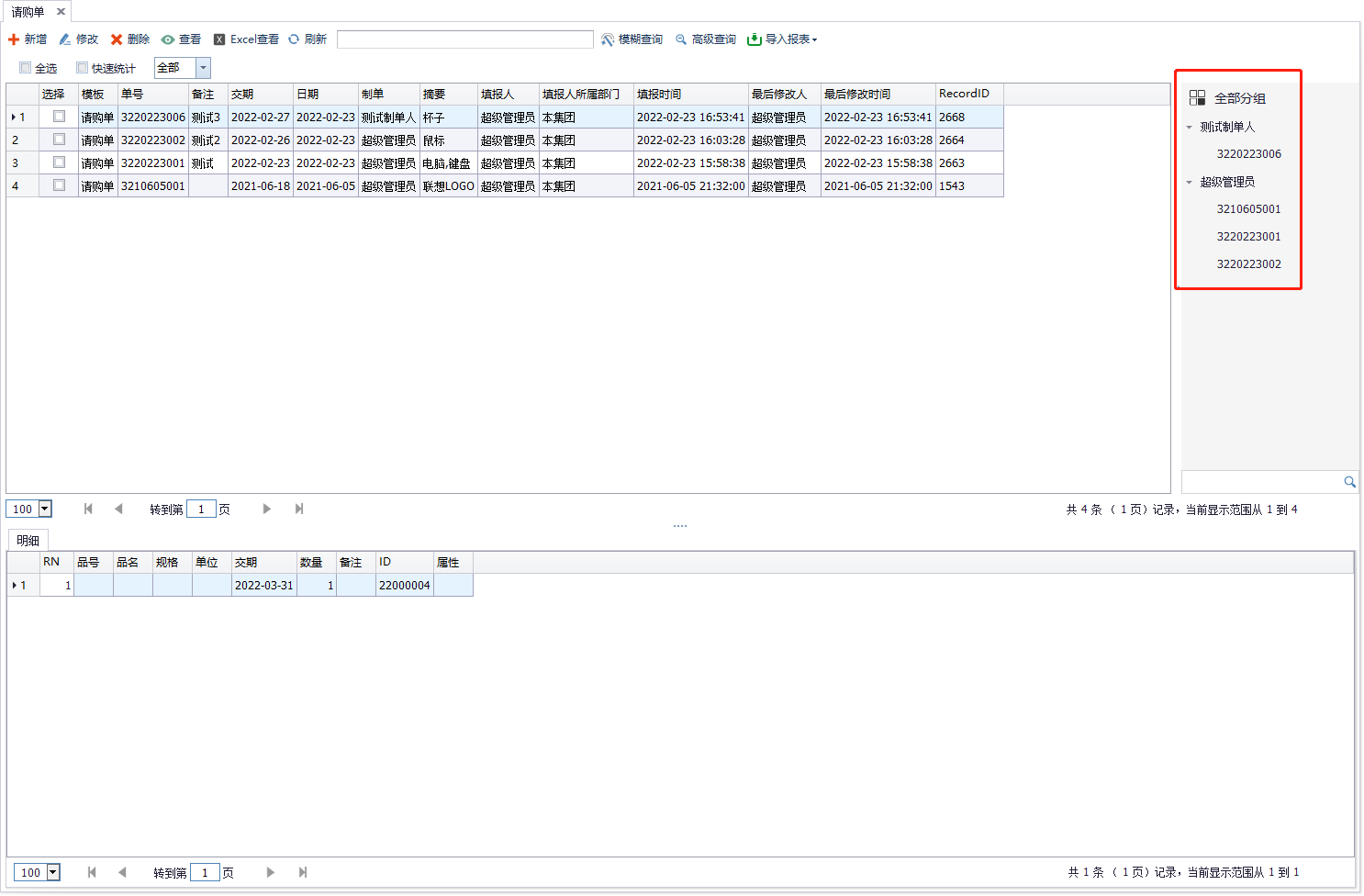Click magnifier icon in group search box
Image resolution: width=1364 pixels, height=896 pixels.
click(1349, 482)
